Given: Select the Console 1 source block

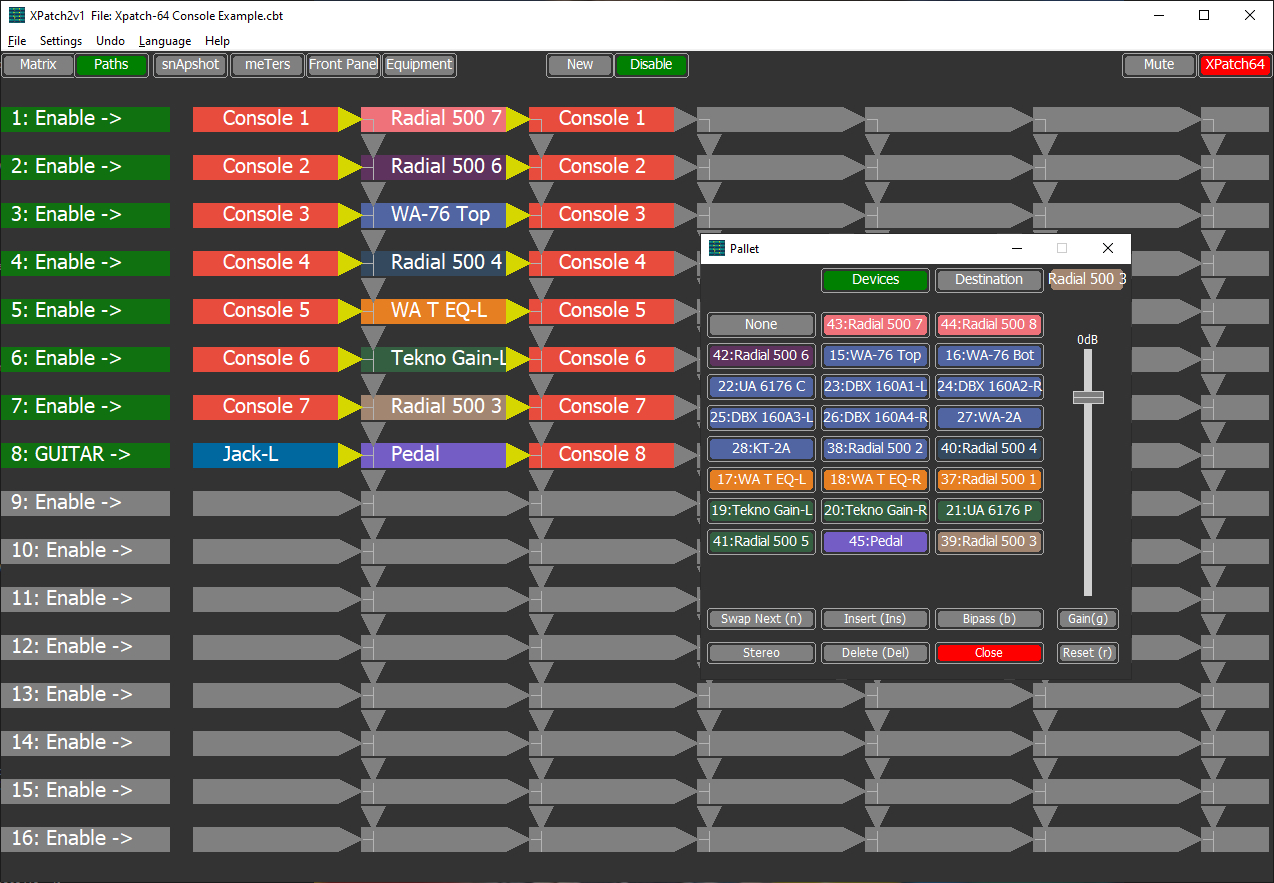Looking at the screenshot, I should [266, 119].
